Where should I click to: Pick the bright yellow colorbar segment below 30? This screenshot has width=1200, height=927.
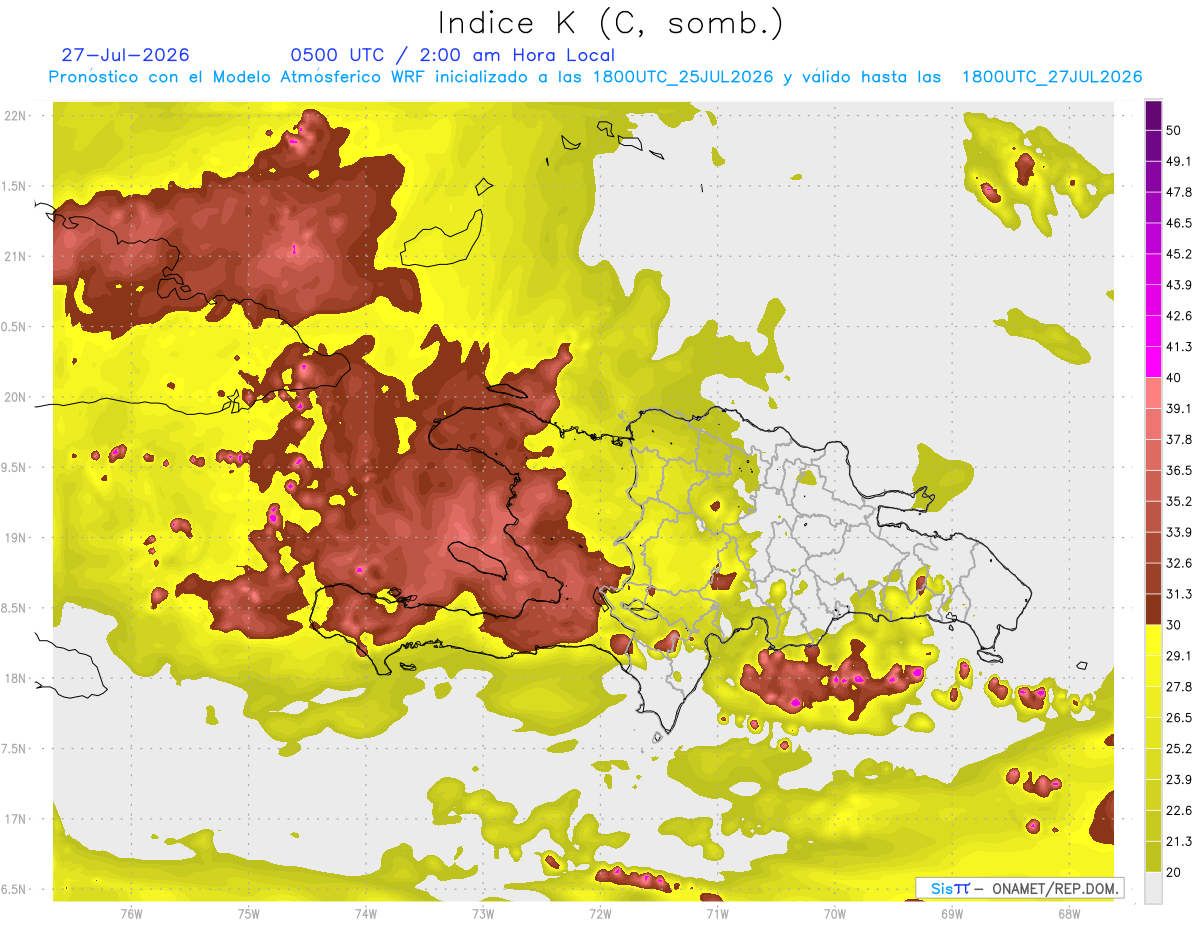click(1153, 640)
